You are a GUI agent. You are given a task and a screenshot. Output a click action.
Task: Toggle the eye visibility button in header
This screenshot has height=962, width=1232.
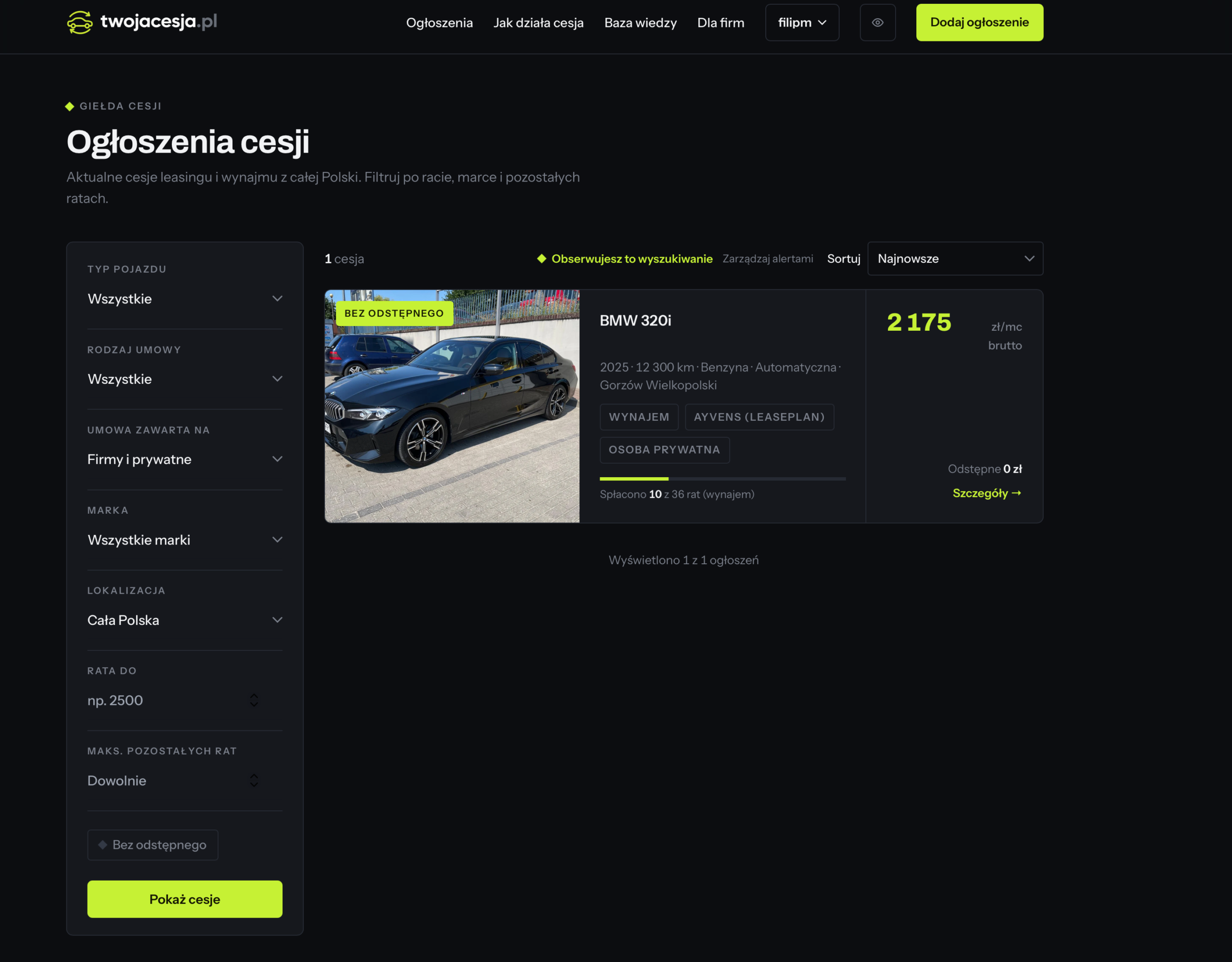click(x=877, y=23)
